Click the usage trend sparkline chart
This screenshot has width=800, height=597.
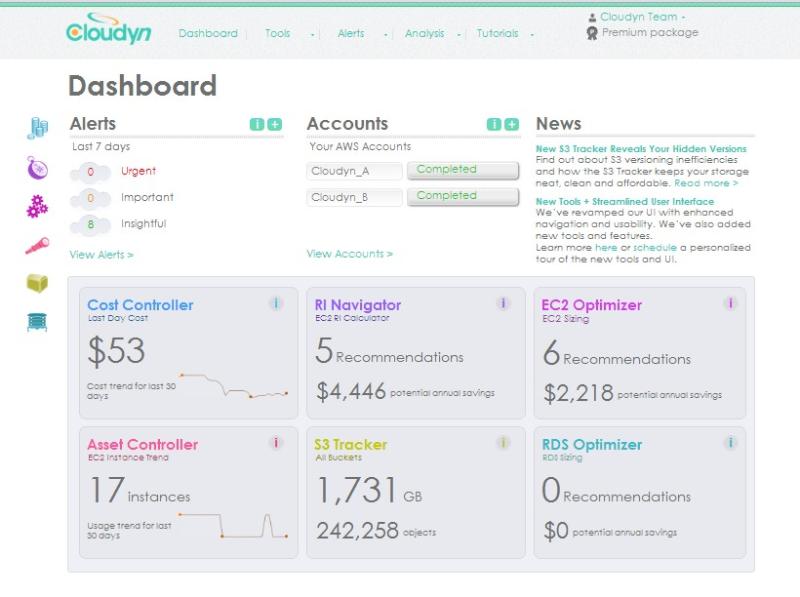click(233, 526)
